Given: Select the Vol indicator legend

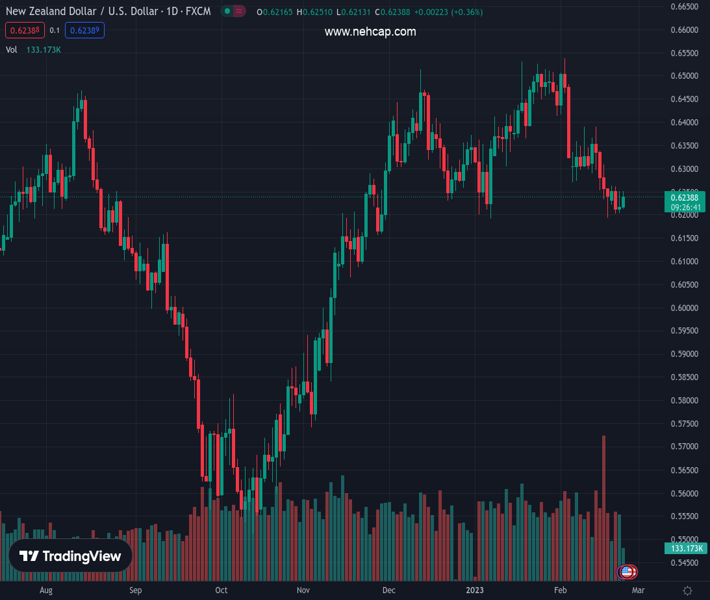Looking at the screenshot, I should (x=12, y=49).
